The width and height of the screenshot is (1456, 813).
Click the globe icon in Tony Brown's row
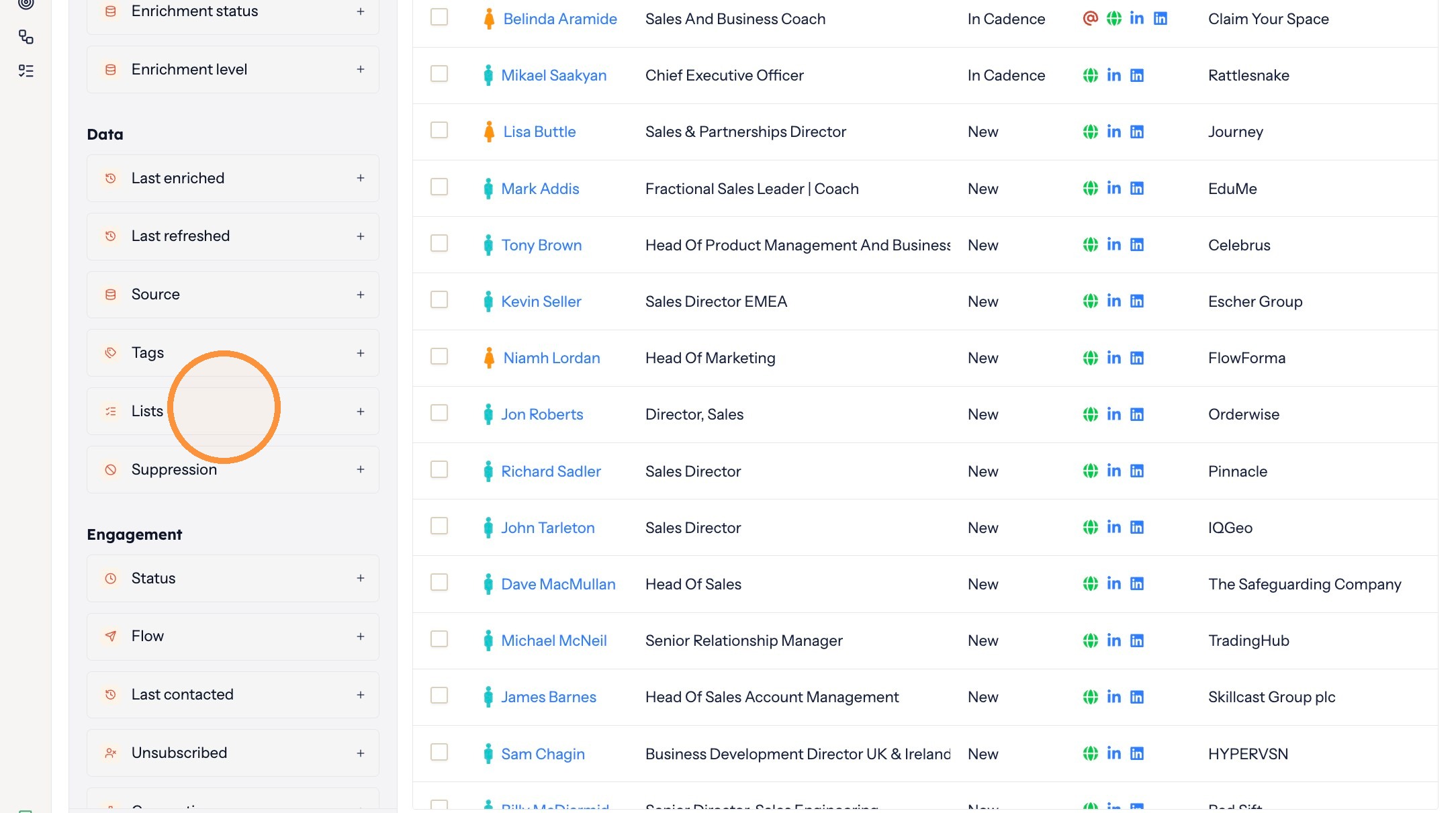click(1091, 244)
